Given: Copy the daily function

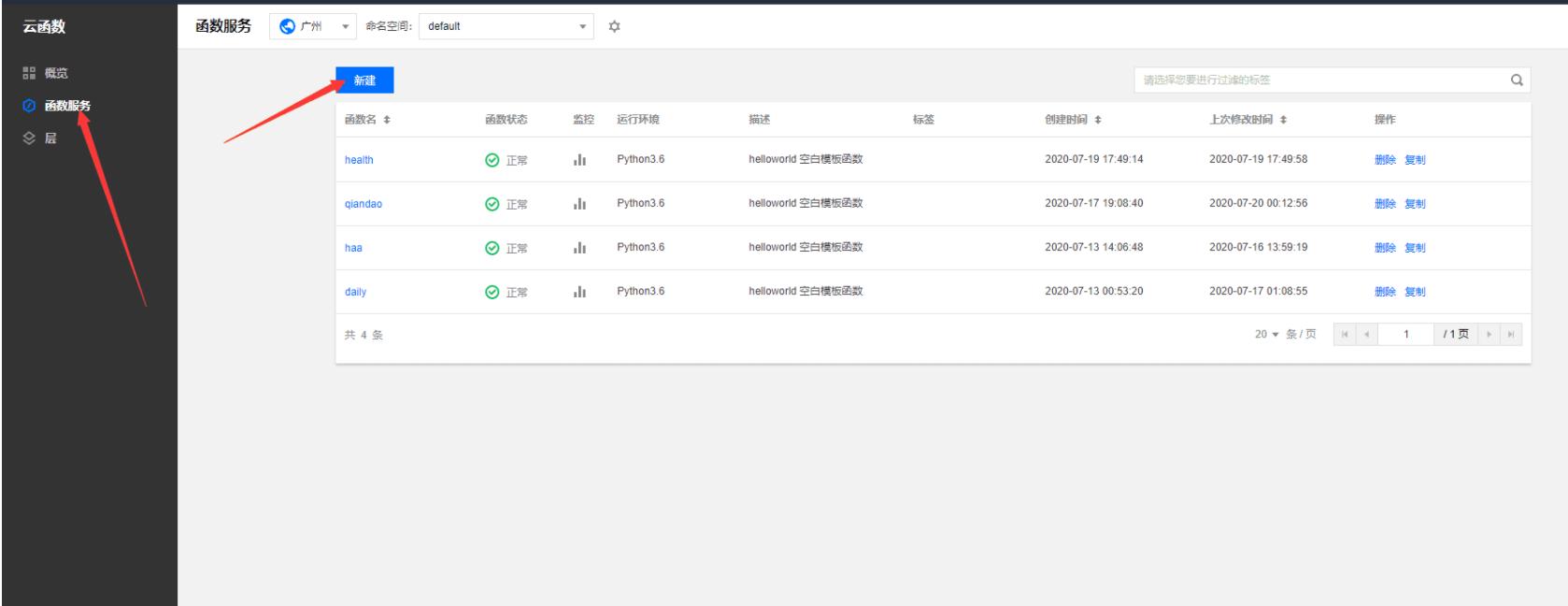Looking at the screenshot, I should pyautogui.click(x=1415, y=292).
